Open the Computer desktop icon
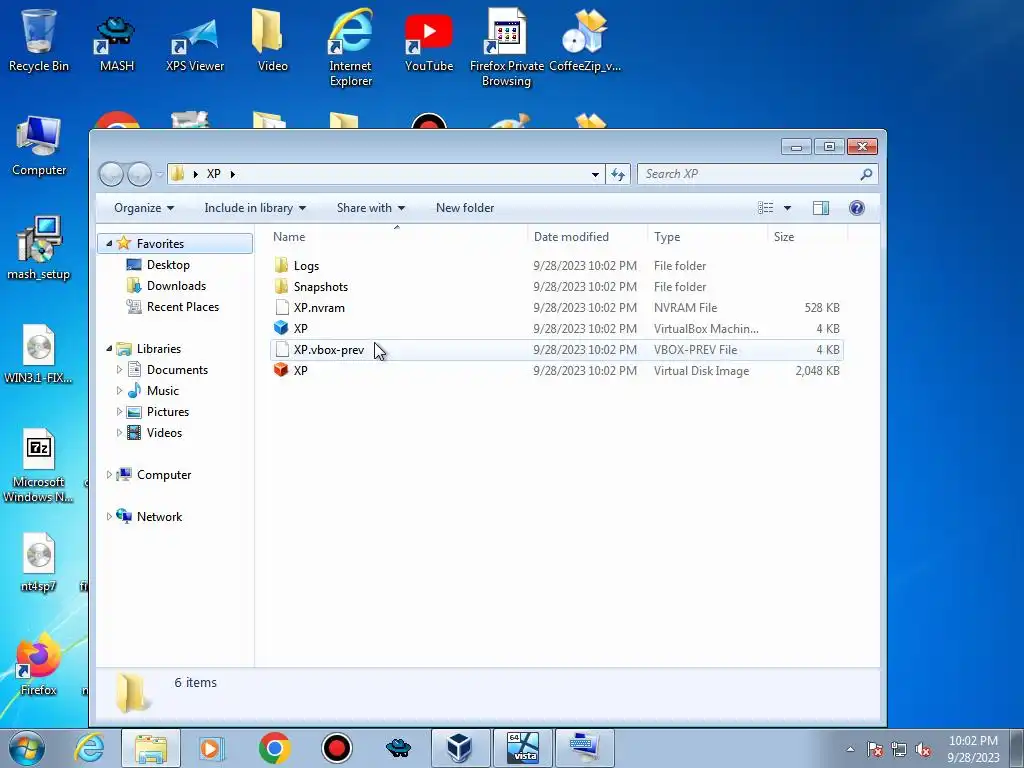Screen dimensions: 1024x768 [39, 145]
